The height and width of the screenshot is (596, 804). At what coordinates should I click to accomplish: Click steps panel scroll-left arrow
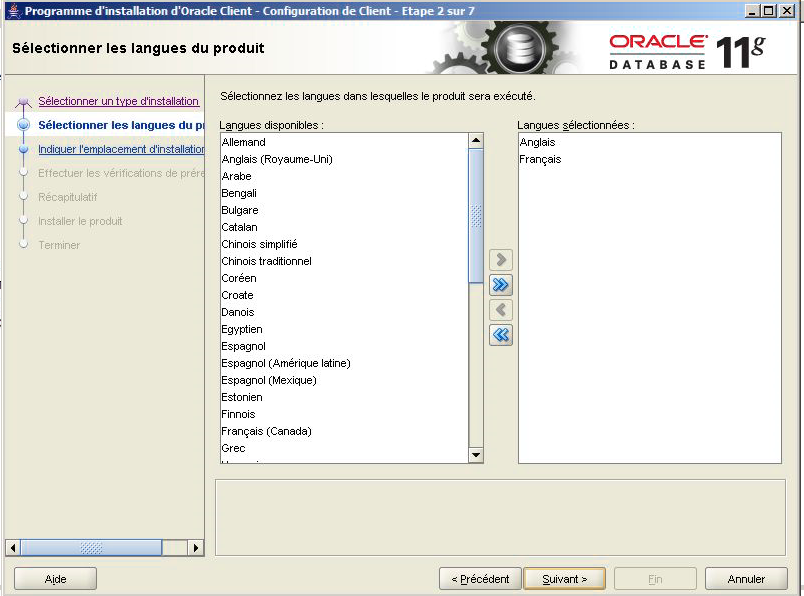[13, 548]
